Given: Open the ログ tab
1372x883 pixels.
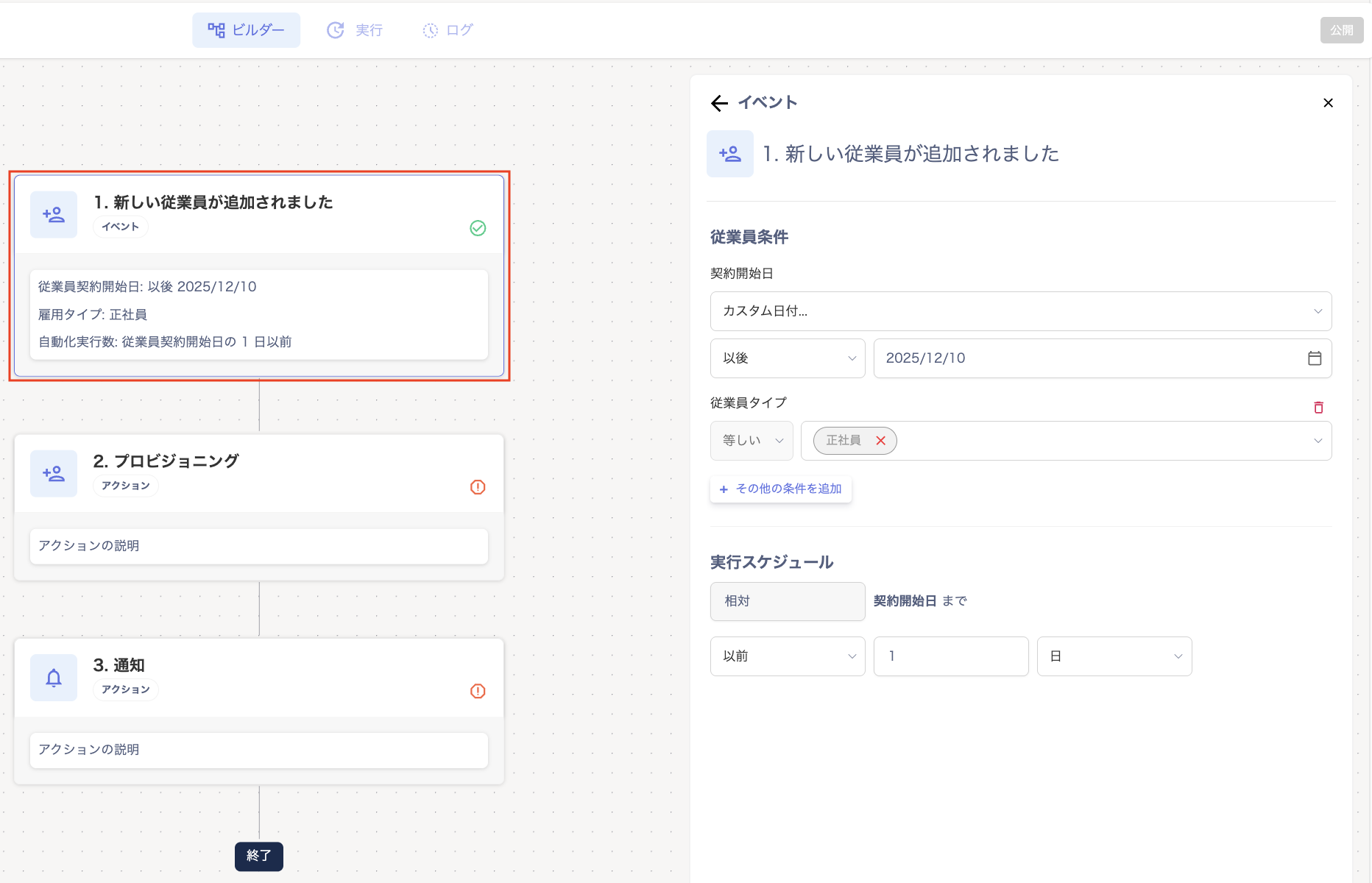Looking at the screenshot, I should (x=448, y=30).
